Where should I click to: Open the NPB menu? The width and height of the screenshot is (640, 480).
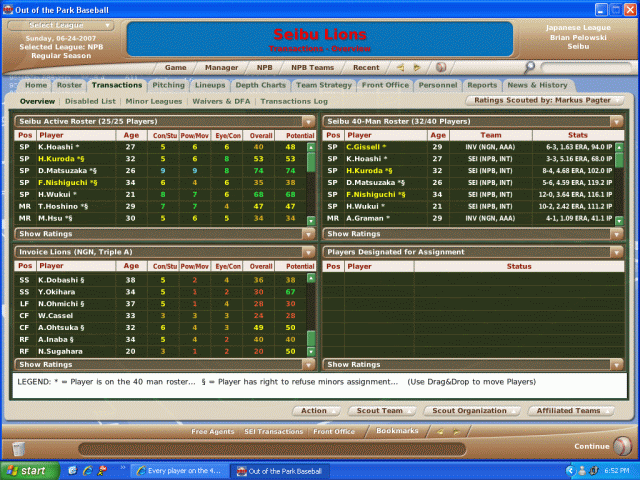click(264, 68)
